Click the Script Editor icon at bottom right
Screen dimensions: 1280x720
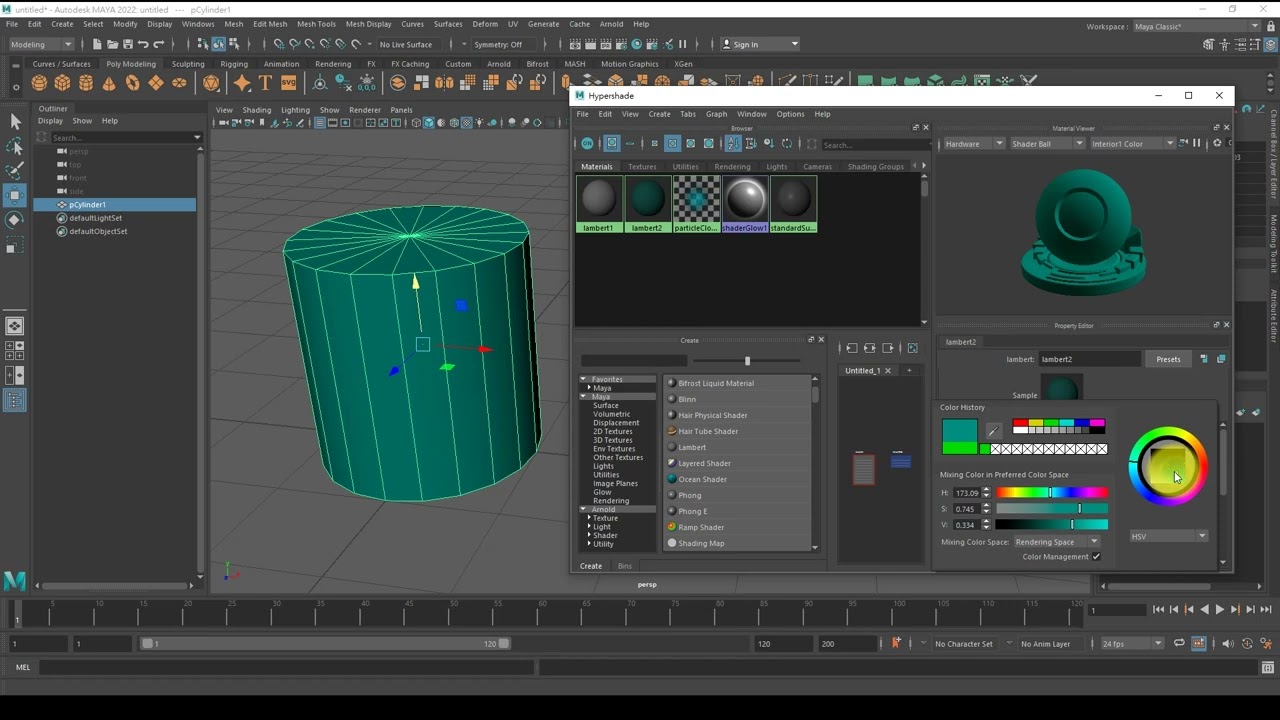pos(1268,667)
